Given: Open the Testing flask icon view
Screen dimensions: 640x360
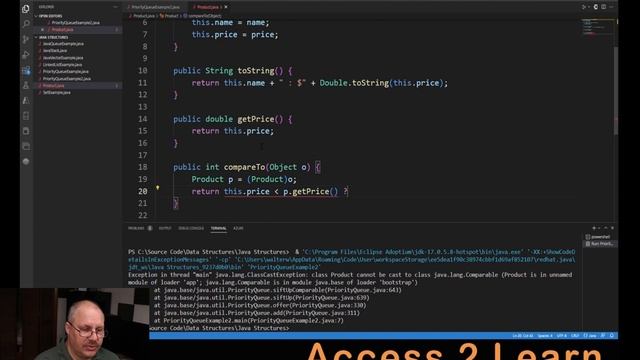Looking at the screenshot, I should coord(26,85).
